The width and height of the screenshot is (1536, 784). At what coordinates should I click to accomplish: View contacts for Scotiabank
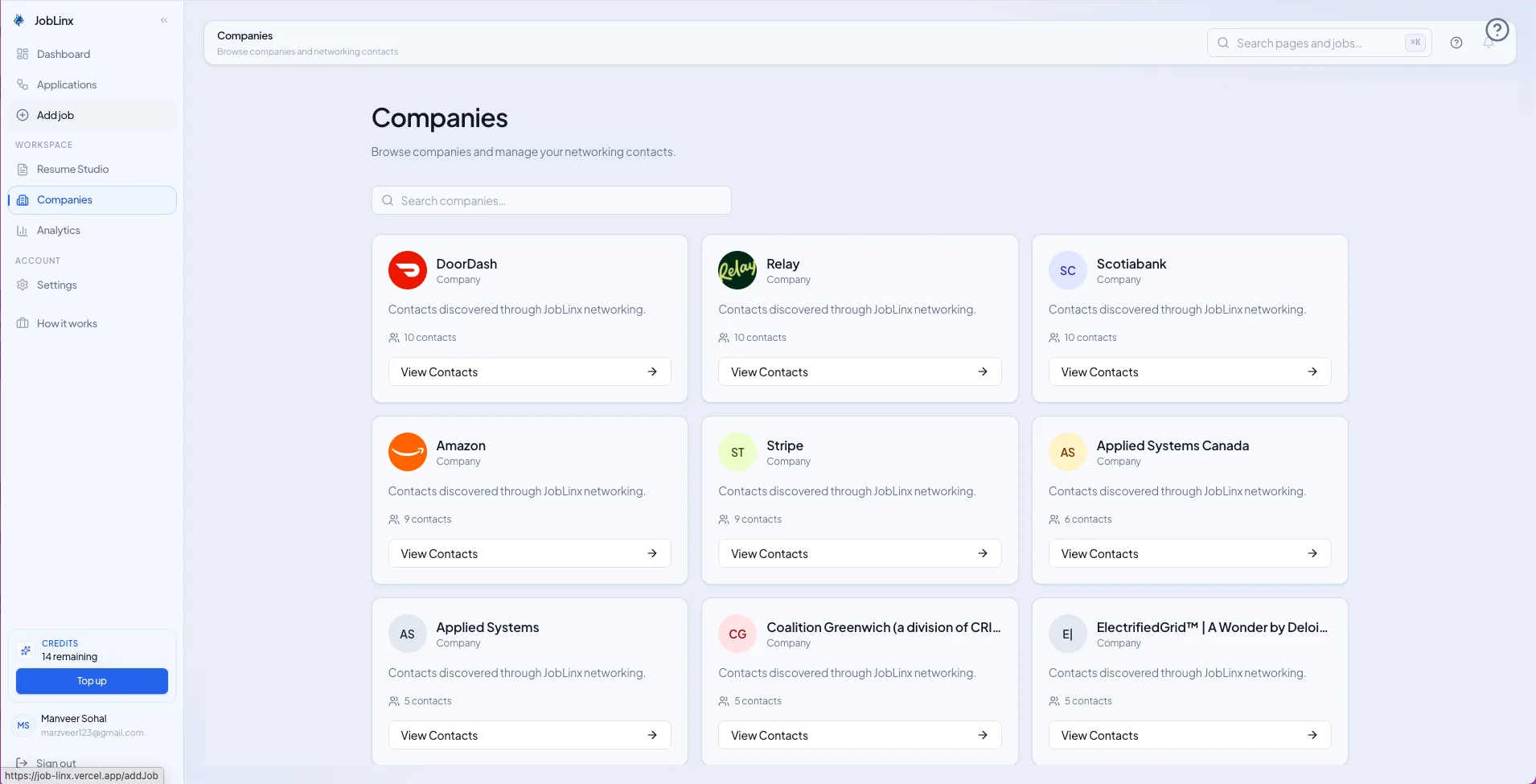[1189, 371]
